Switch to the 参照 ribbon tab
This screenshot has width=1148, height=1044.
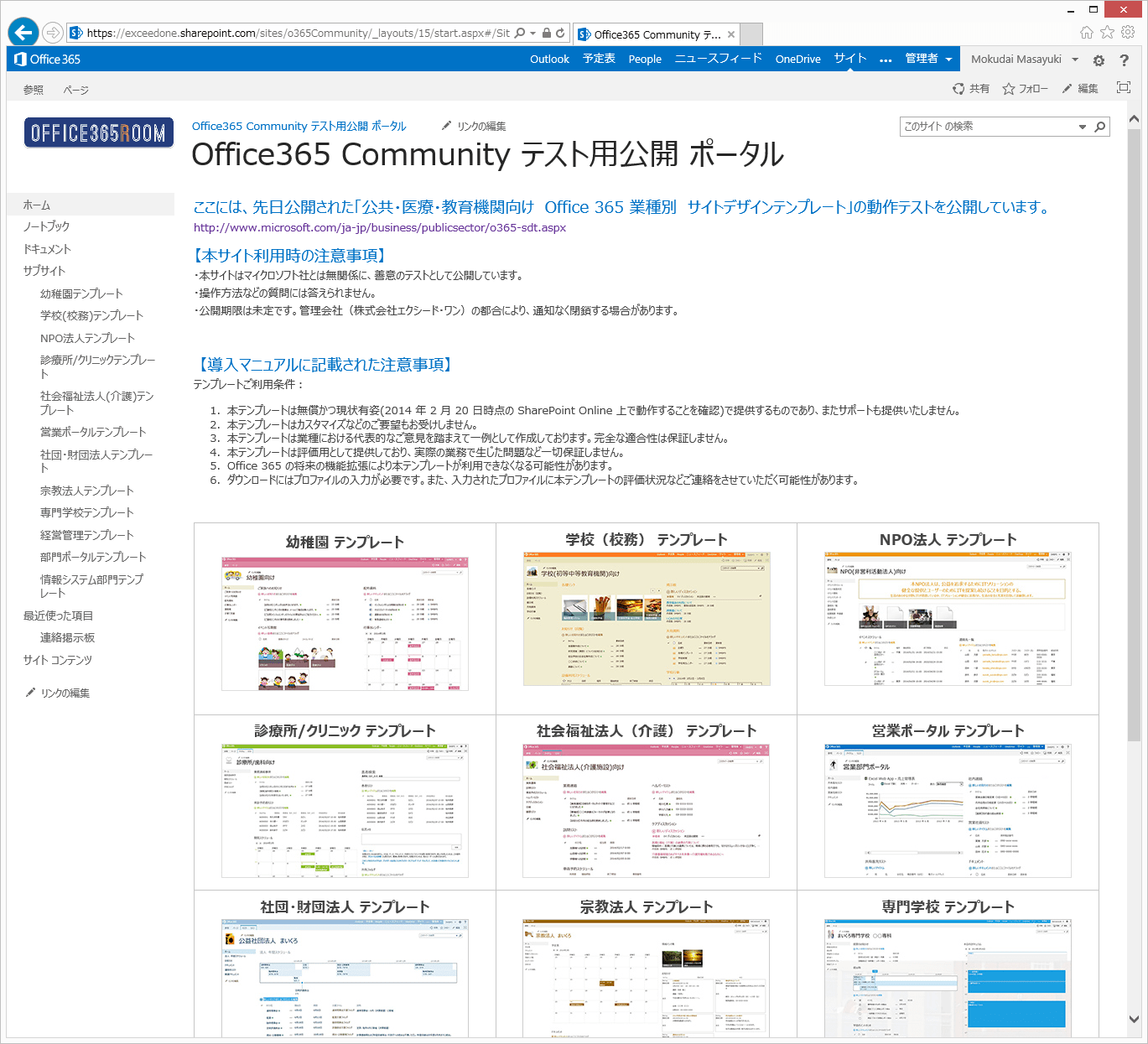coord(34,90)
